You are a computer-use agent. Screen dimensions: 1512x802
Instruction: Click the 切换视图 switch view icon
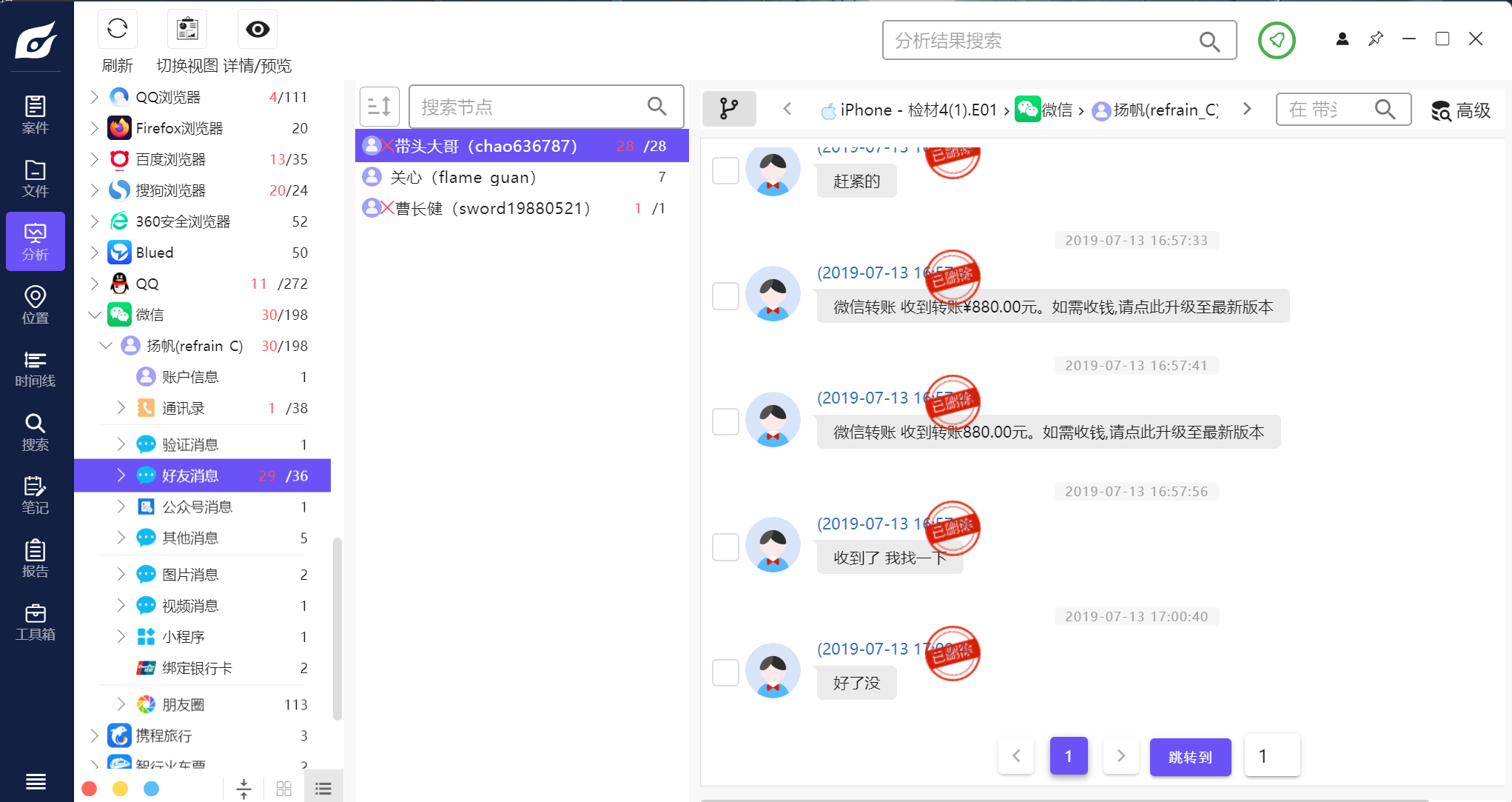[x=187, y=30]
